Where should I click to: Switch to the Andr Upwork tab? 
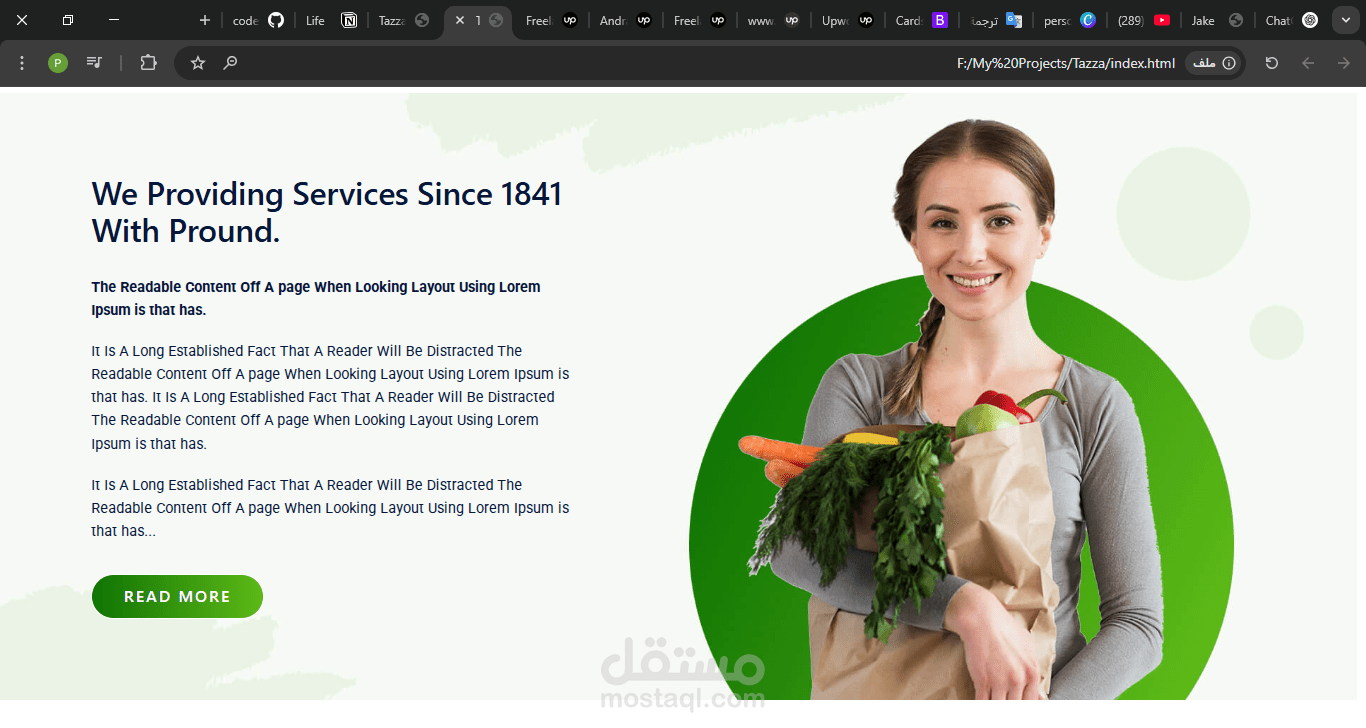pyautogui.click(x=626, y=20)
